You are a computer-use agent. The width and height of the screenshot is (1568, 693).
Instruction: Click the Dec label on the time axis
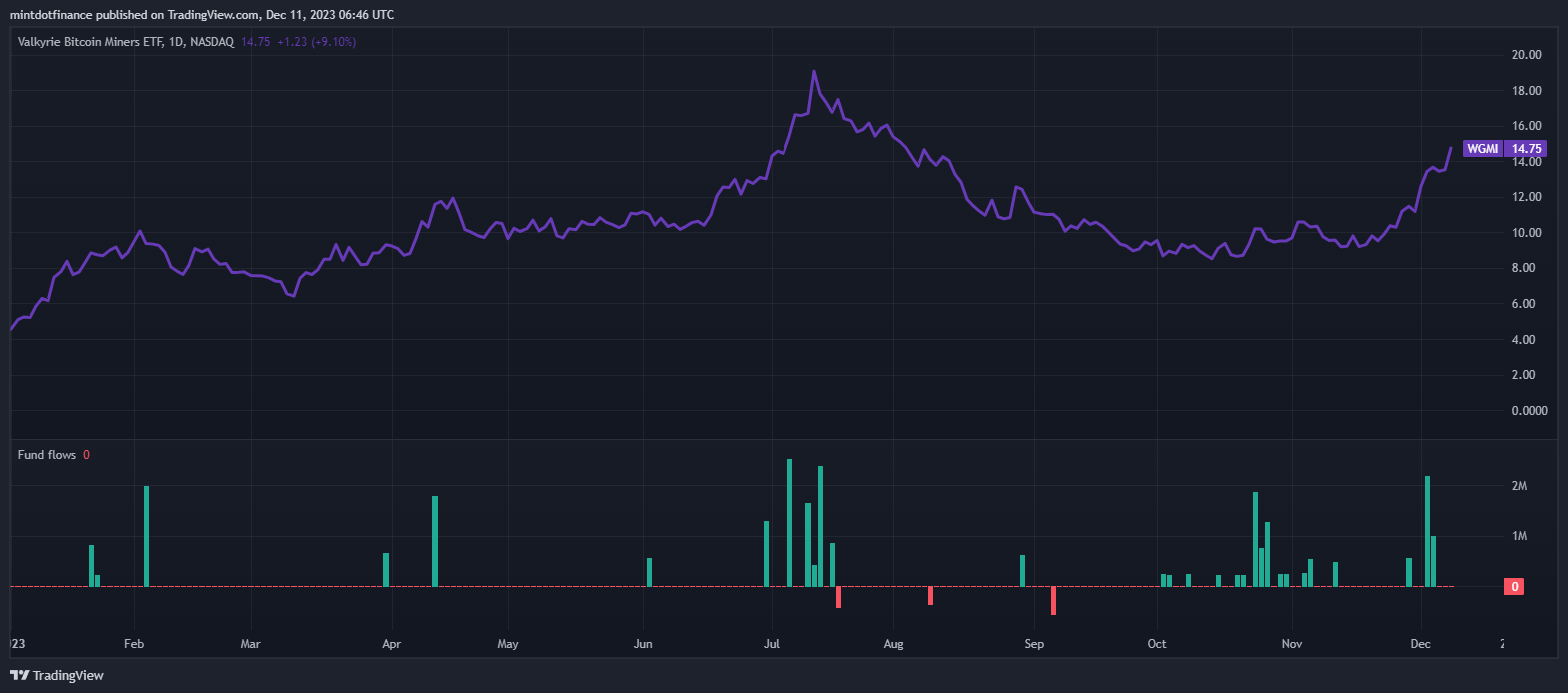pyautogui.click(x=1420, y=644)
